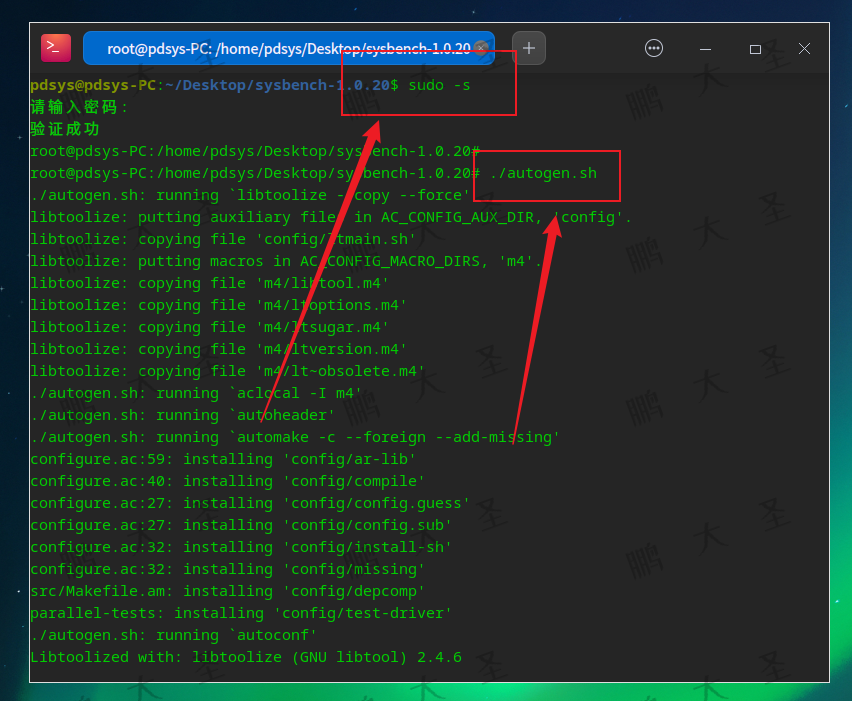Click the circled ellipsis menu icon in titlebar
852x701 pixels.
[653, 48]
